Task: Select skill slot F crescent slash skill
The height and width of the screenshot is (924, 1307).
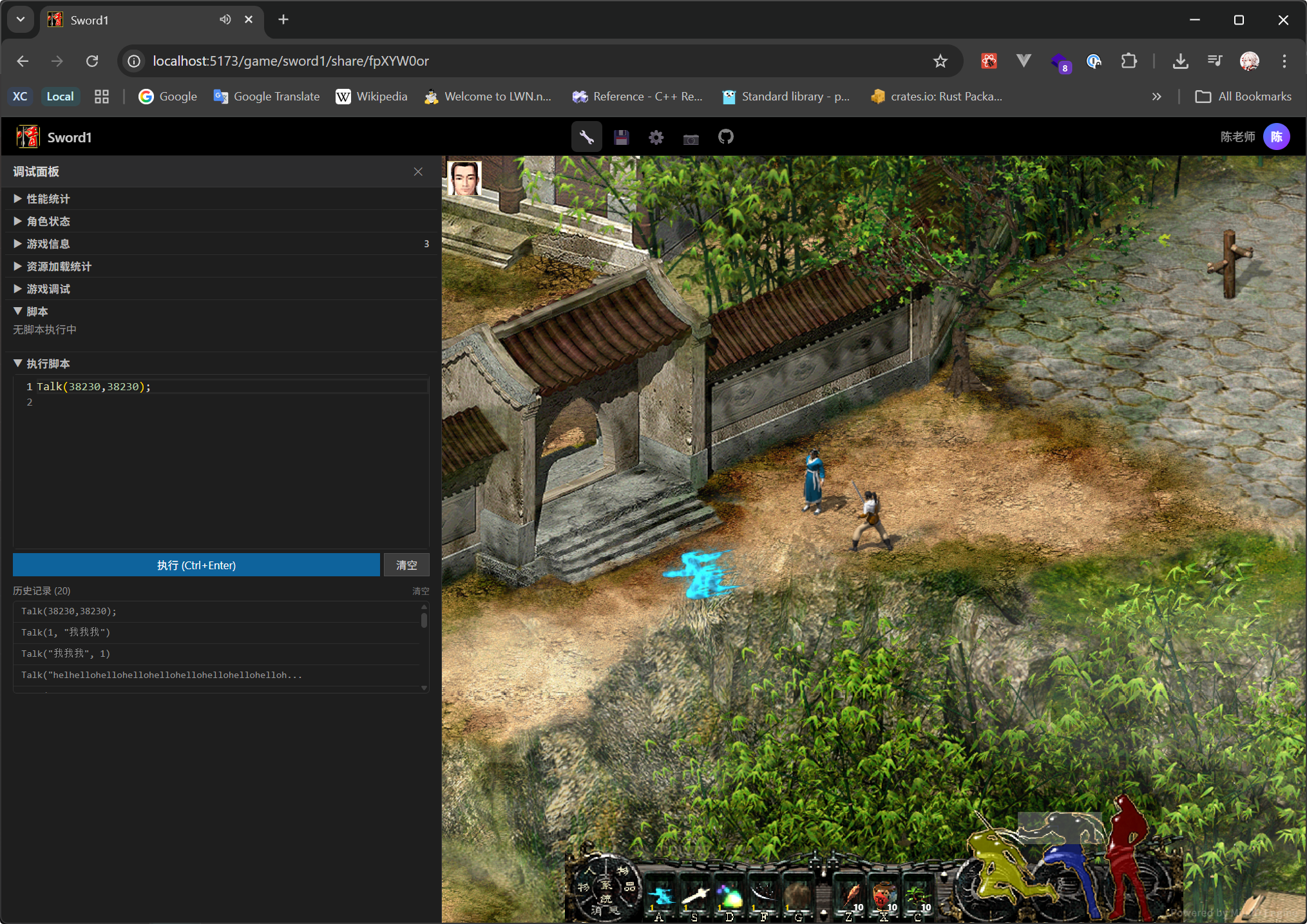Action: coord(765,896)
